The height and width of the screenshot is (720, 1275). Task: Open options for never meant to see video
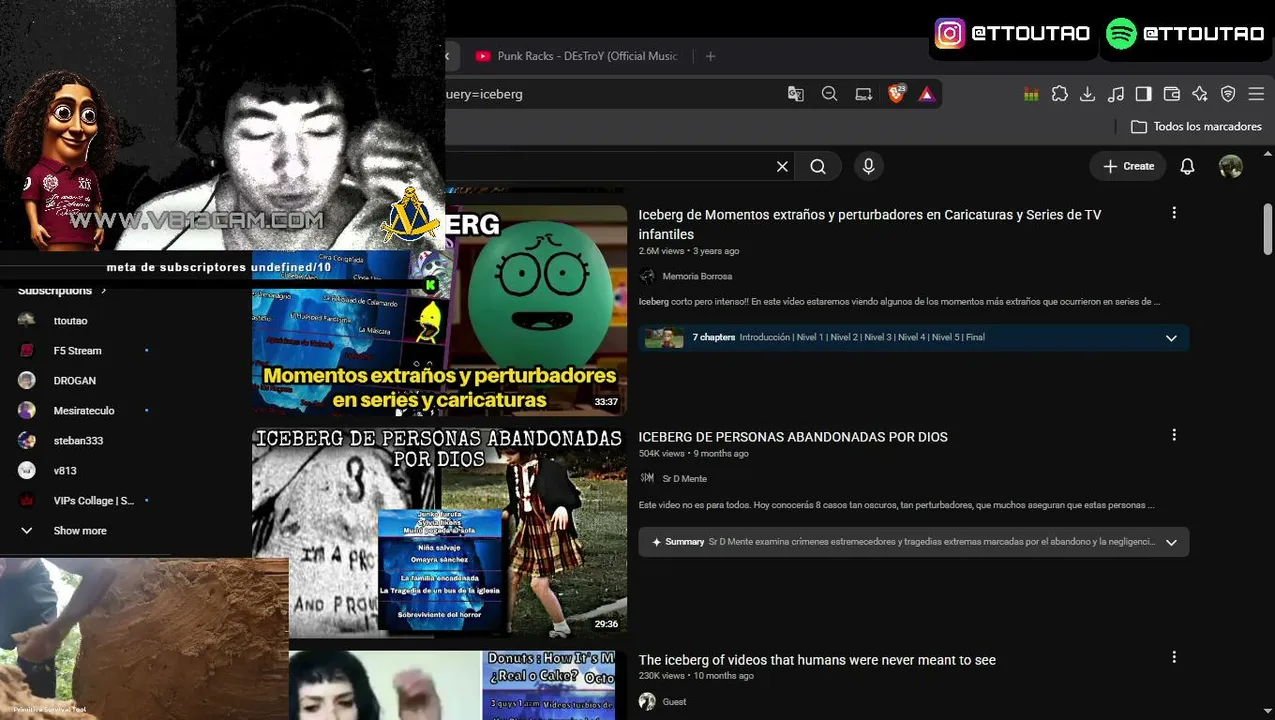pyautogui.click(x=1174, y=657)
